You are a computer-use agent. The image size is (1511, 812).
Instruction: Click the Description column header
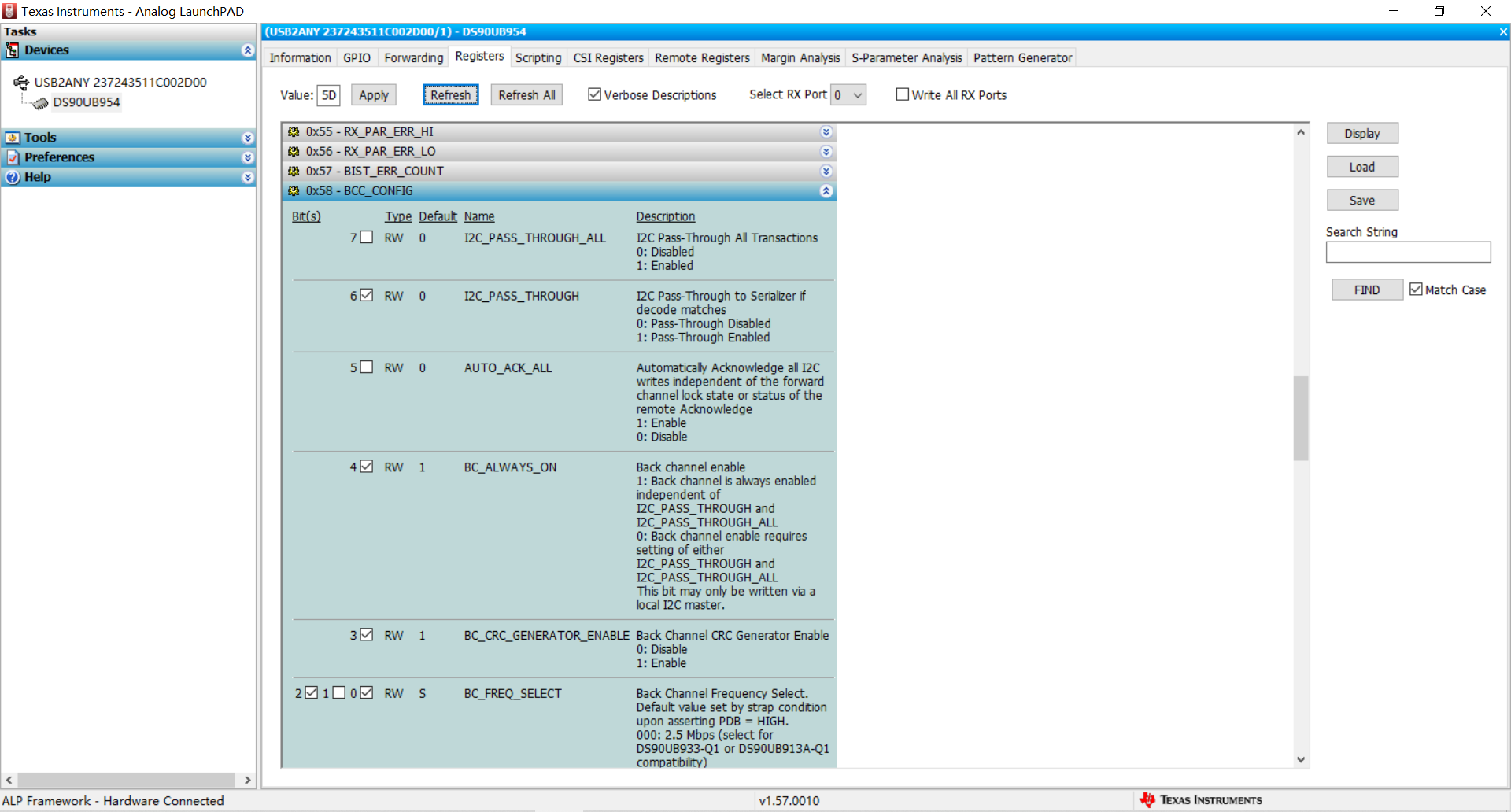click(x=666, y=216)
